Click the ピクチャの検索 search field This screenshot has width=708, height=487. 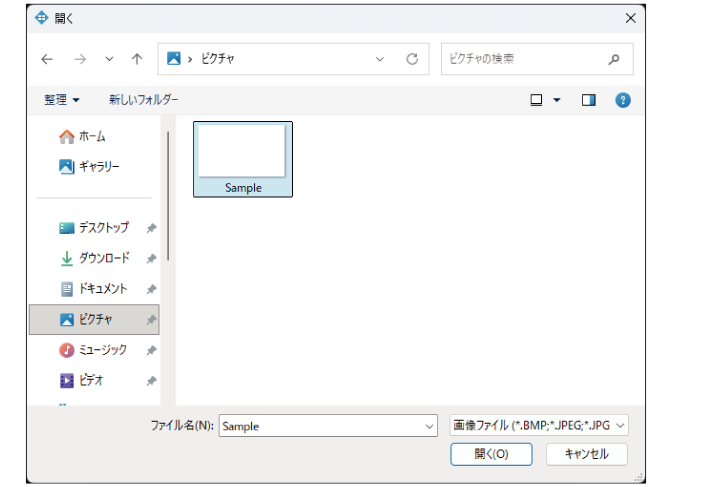point(537,59)
